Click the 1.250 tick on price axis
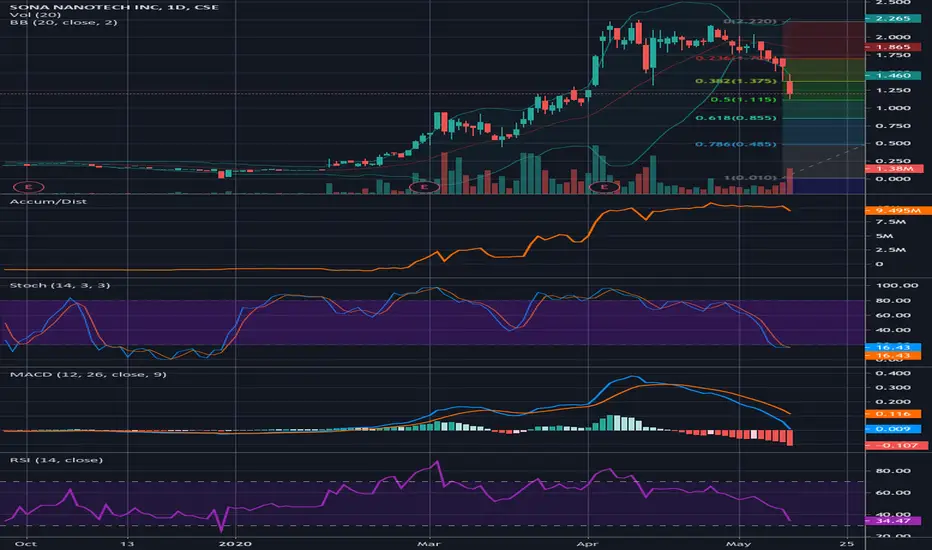Viewport: 932px width, 550px height. coord(893,90)
